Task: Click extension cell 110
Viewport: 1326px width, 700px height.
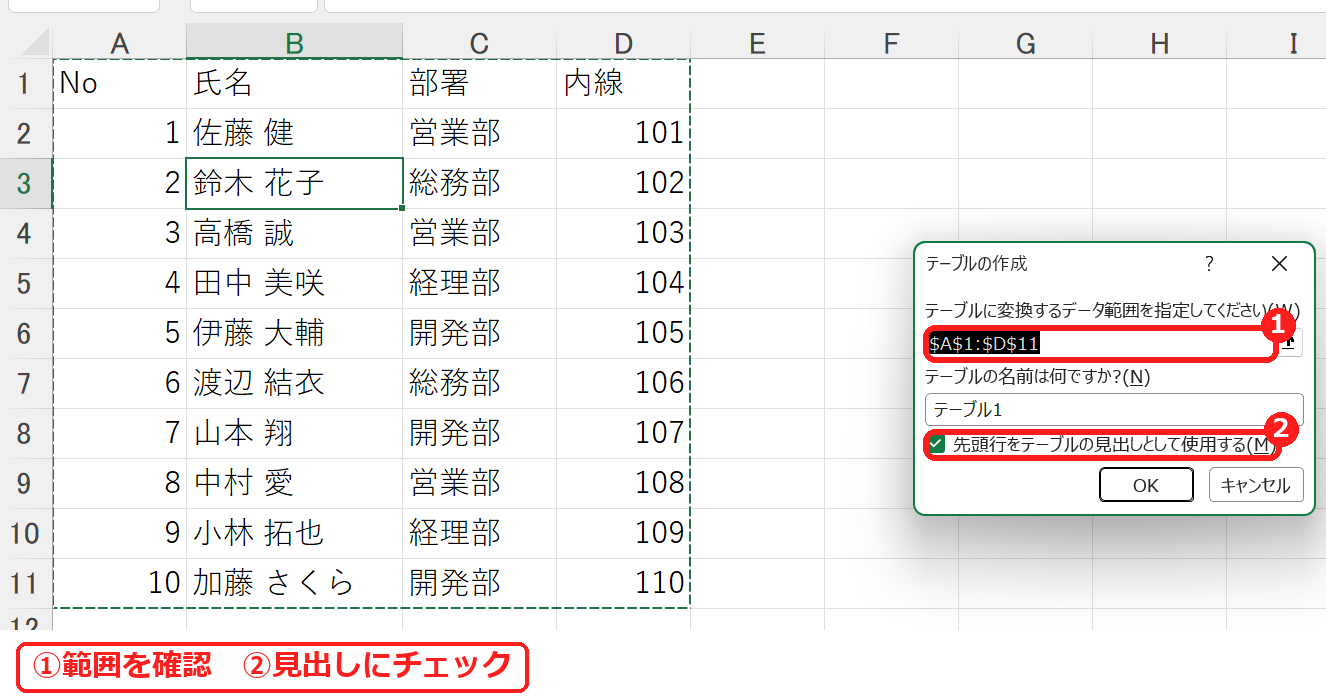Action: (x=623, y=583)
